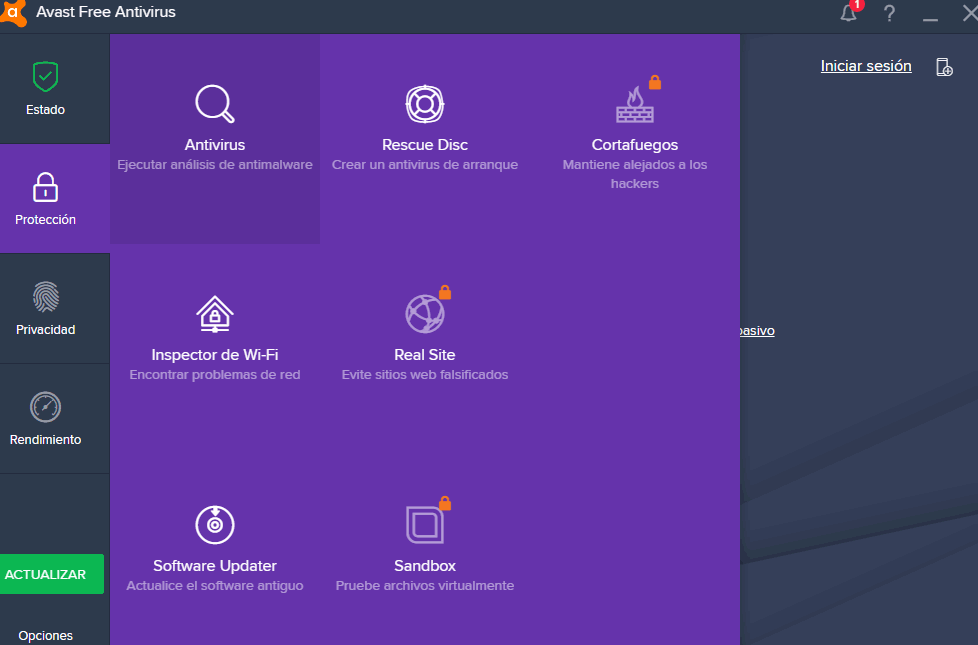Click the green shield Estado icon
The width and height of the screenshot is (978, 645).
click(x=46, y=77)
